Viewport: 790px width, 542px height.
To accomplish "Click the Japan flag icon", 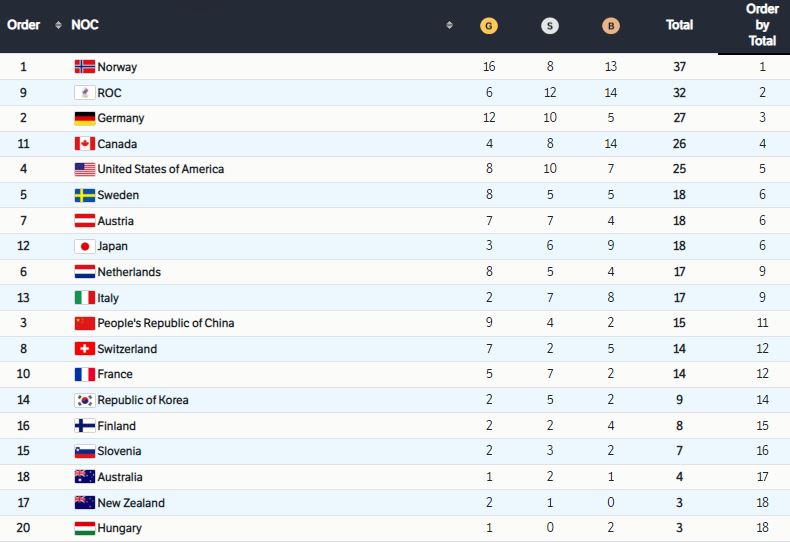I will pyautogui.click(x=85, y=246).
